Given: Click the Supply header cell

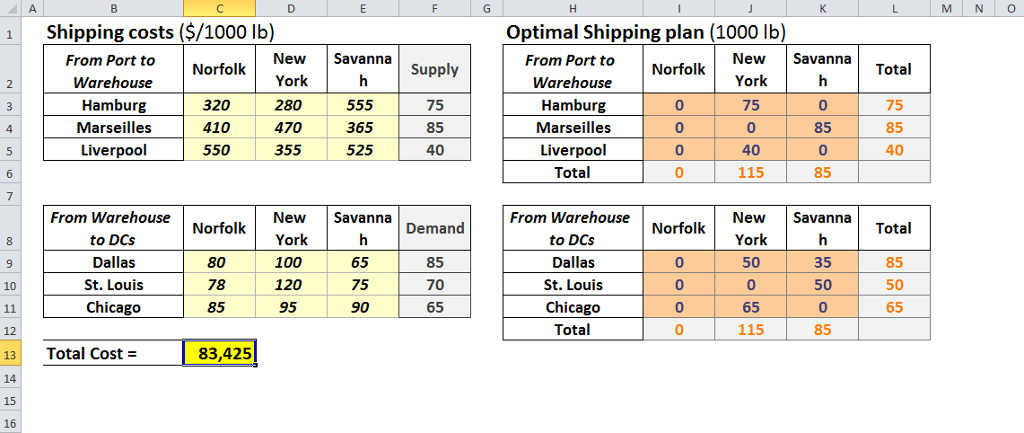Looking at the screenshot, I should point(434,70).
